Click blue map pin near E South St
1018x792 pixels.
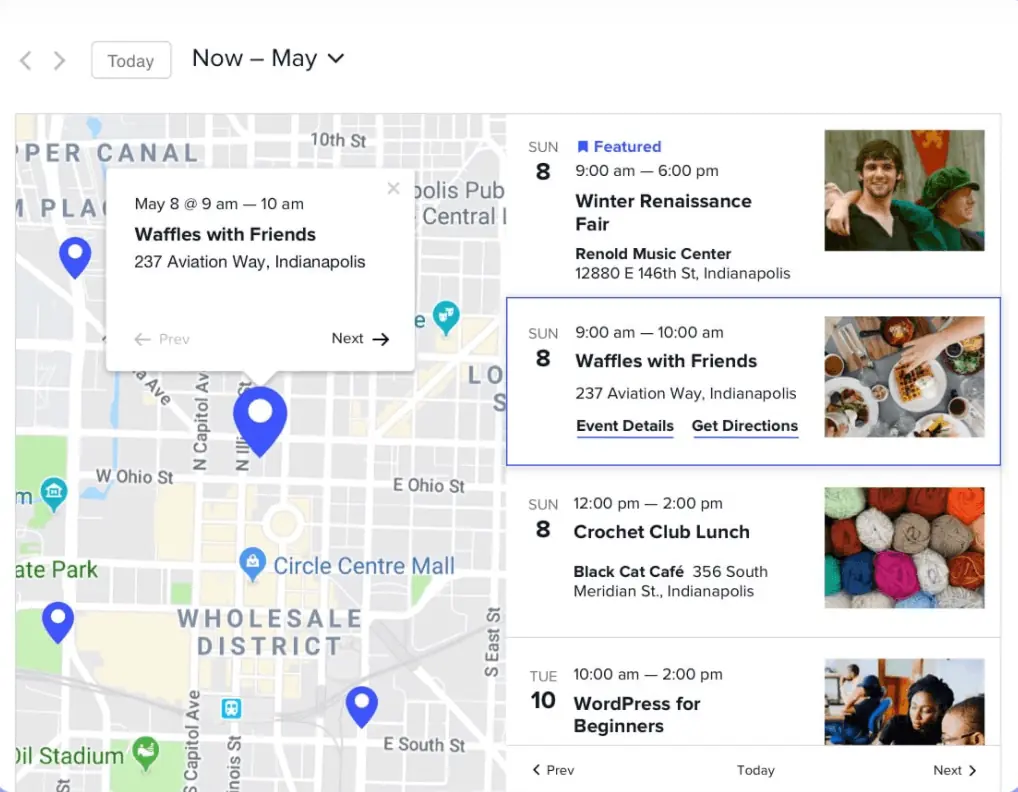pyautogui.click(x=362, y=707)
